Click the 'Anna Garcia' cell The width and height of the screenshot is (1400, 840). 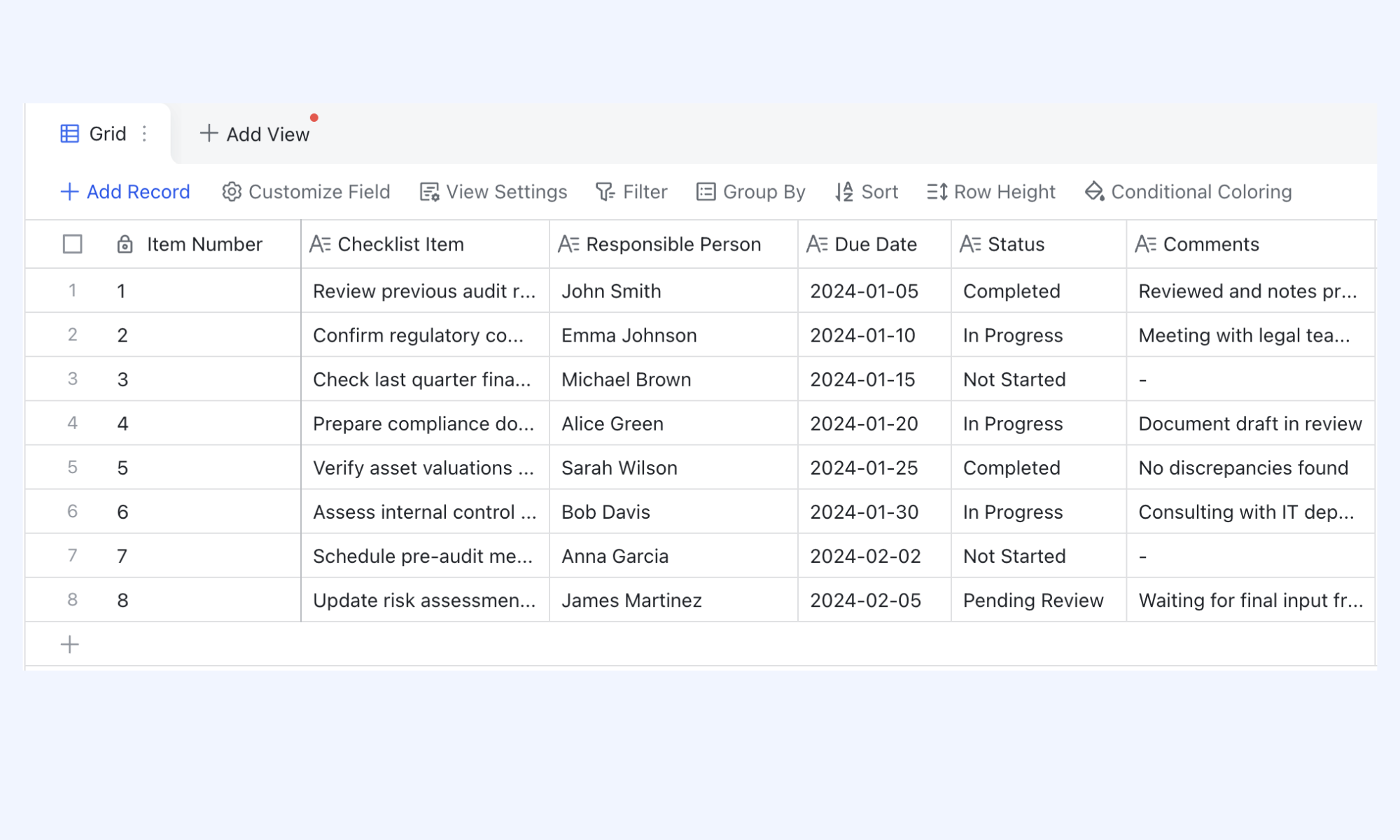click(x=673, y=556)
